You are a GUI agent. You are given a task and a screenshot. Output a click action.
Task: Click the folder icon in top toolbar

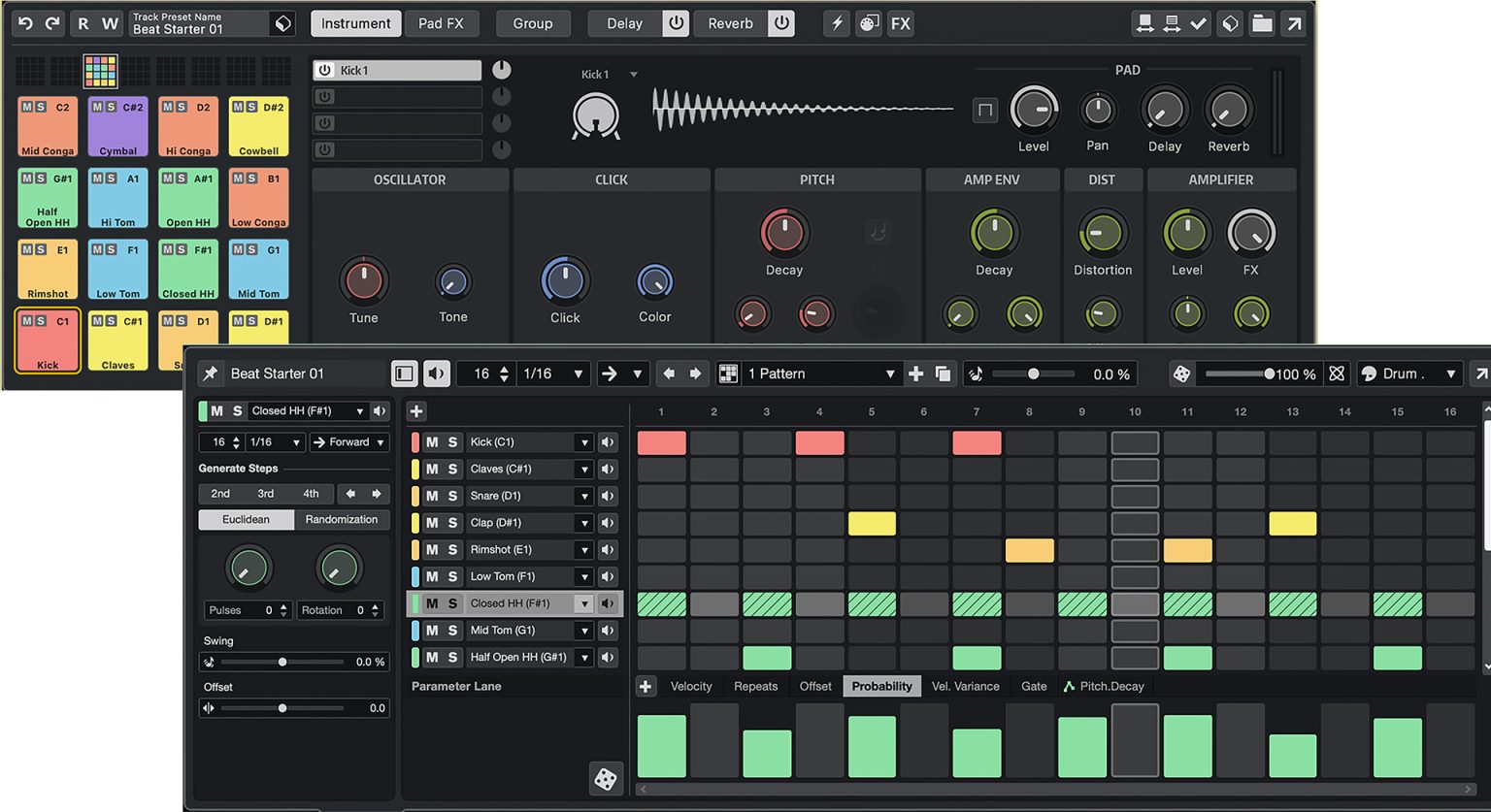click(1262, 22)
